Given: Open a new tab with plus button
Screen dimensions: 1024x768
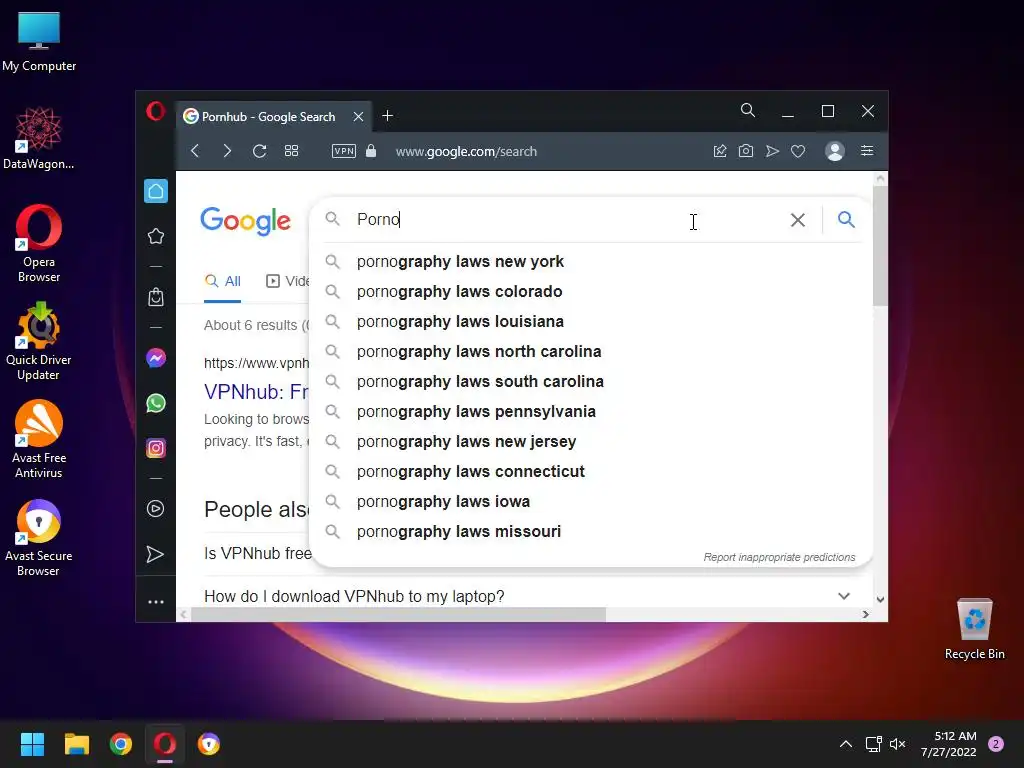Looking at the screenshot, I should 387,116.
